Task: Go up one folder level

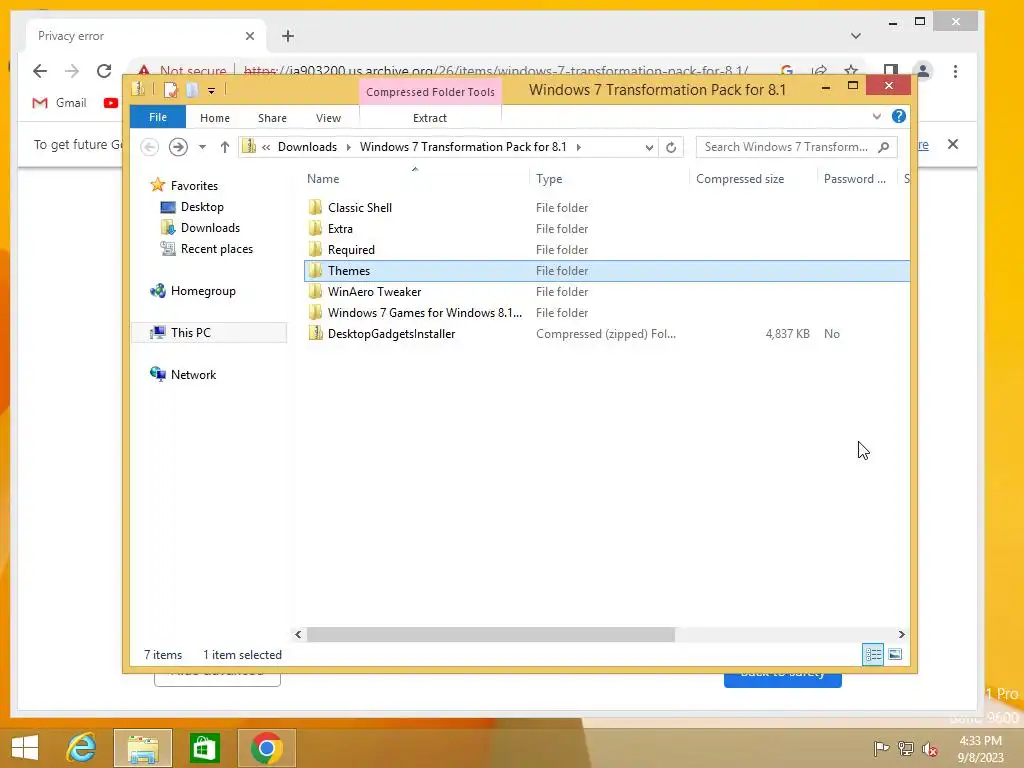Action: [225, 147]
